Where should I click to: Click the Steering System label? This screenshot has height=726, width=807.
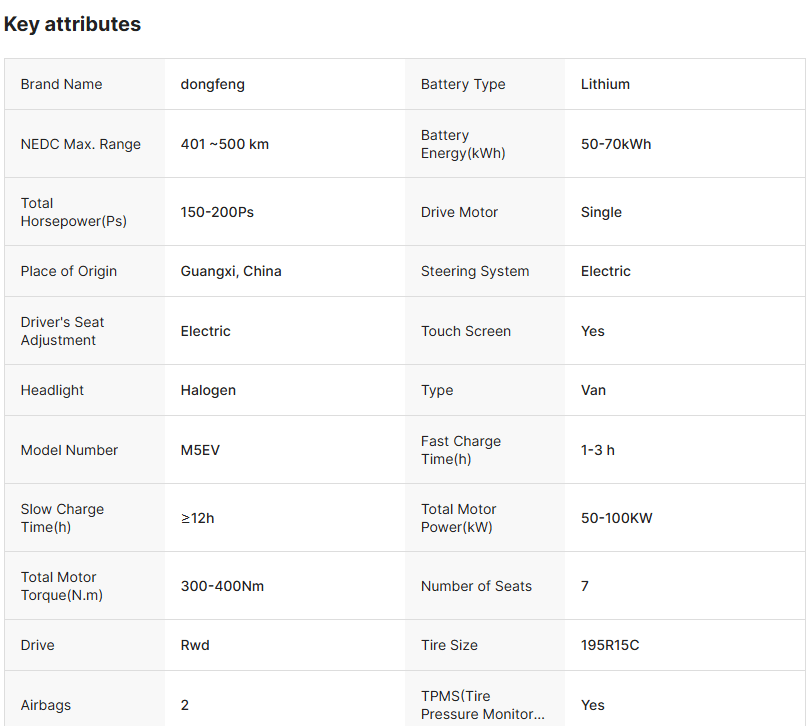(475, 271)
